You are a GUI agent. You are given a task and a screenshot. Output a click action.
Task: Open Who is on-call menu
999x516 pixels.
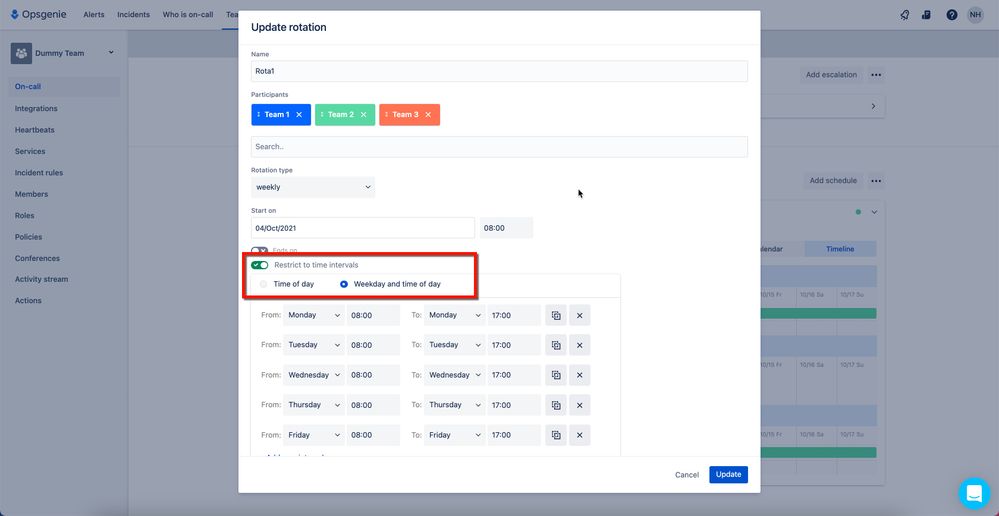pyautogui.click(x=188, y=15)
